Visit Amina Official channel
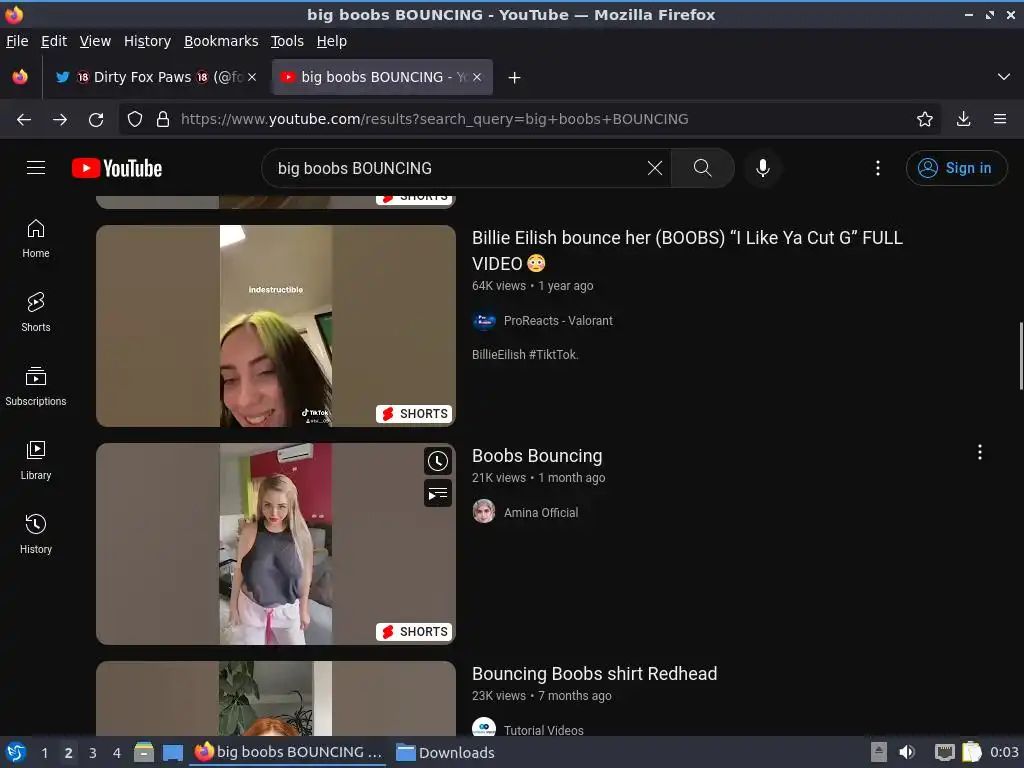1024x768 pixels. pyautogui.click(x=541, y=513)
